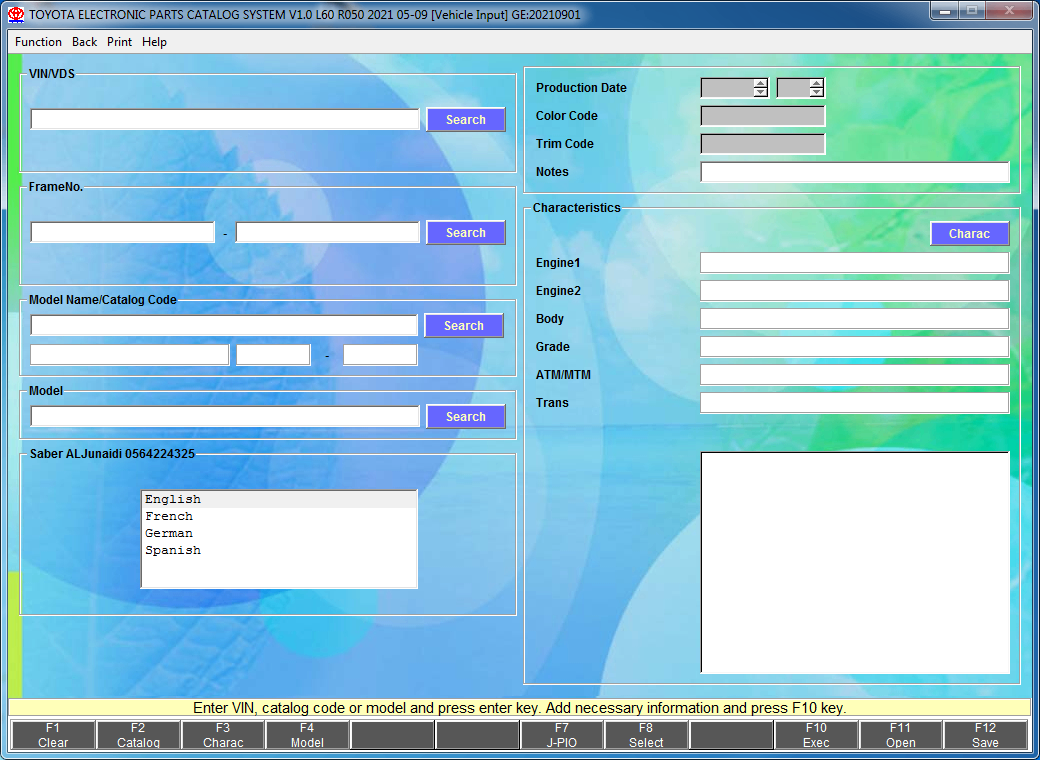Click the Body field
1040x760 pixels.
[855, 318]
